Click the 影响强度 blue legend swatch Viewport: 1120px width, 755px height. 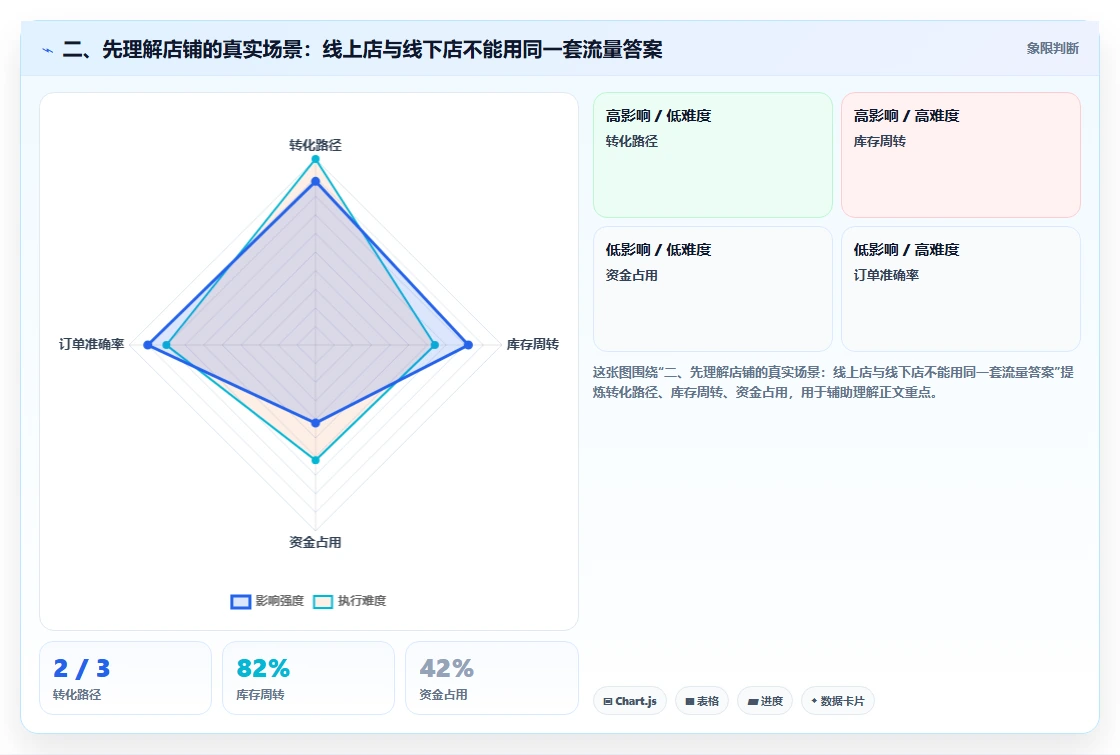pyautogui.click(x=241, y=601)
